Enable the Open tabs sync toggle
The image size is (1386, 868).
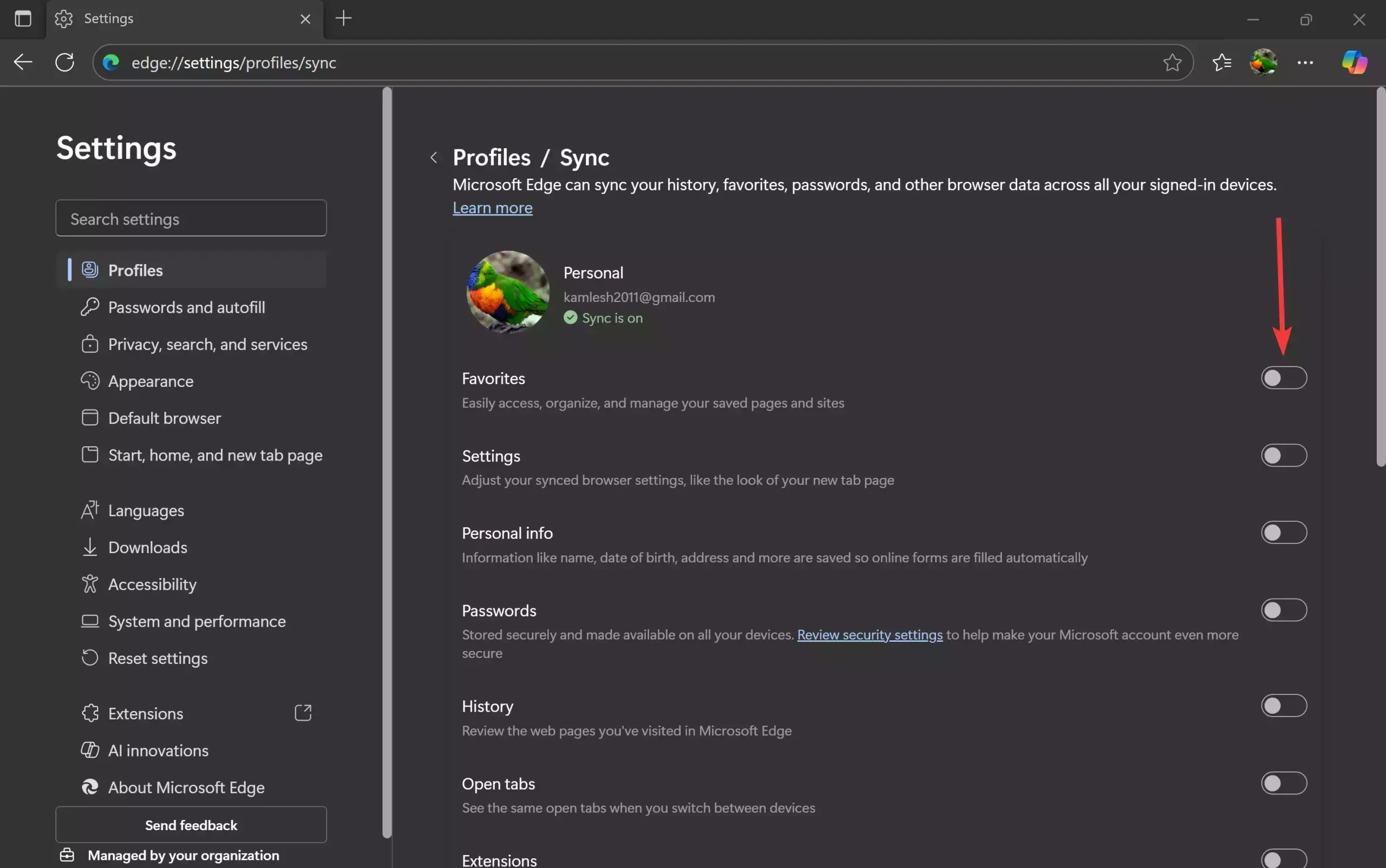pos(1284,782)
